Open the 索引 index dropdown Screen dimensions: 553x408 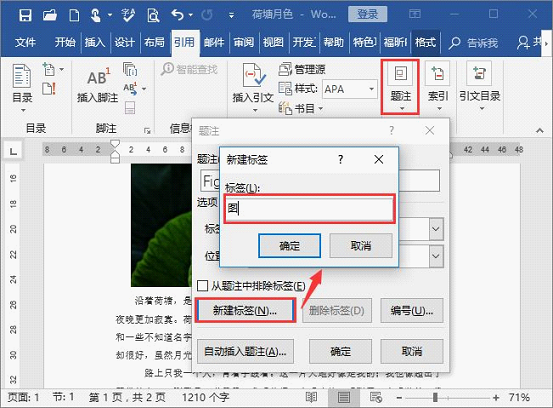[438, 87]
